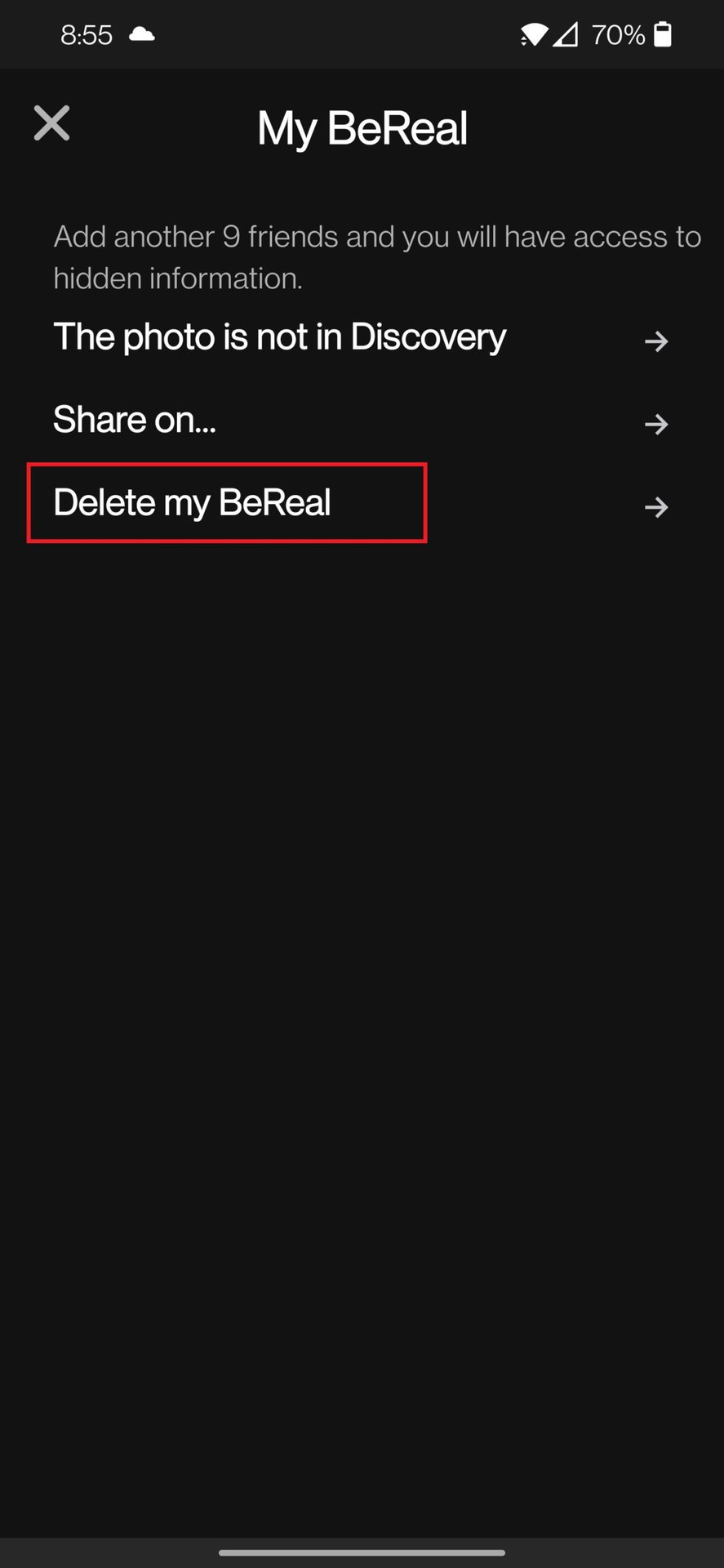The height and width of the screenshot is (1568, 724).
Task: Tap the My BeReal page title
Action: click(362, 128)
